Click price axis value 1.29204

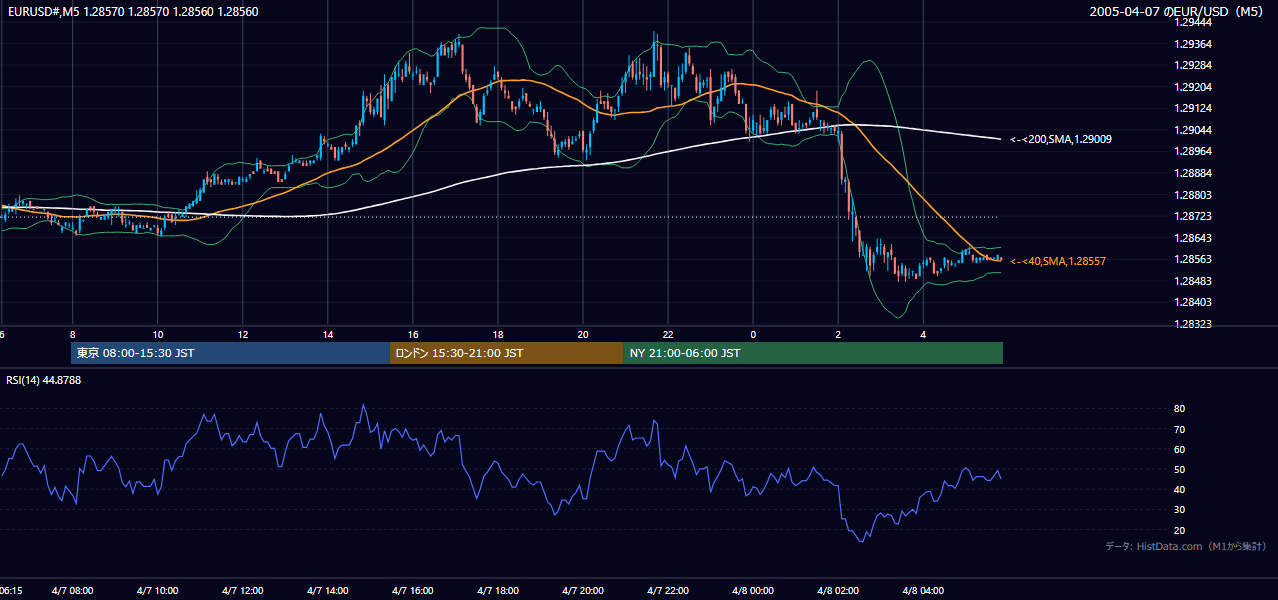[x=1192, y=87]
